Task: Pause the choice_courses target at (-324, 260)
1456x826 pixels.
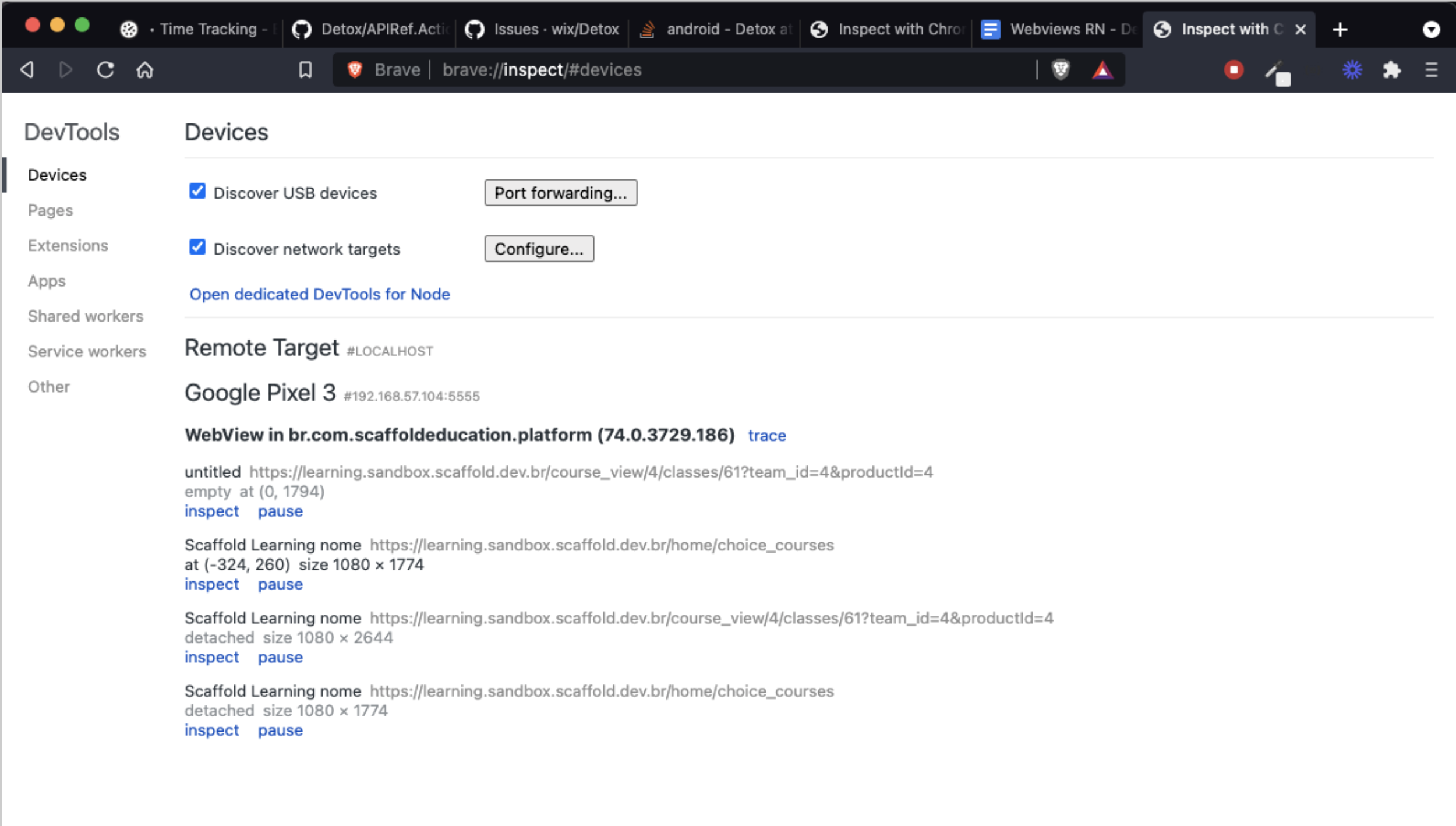Action: (x=280, y=584)
